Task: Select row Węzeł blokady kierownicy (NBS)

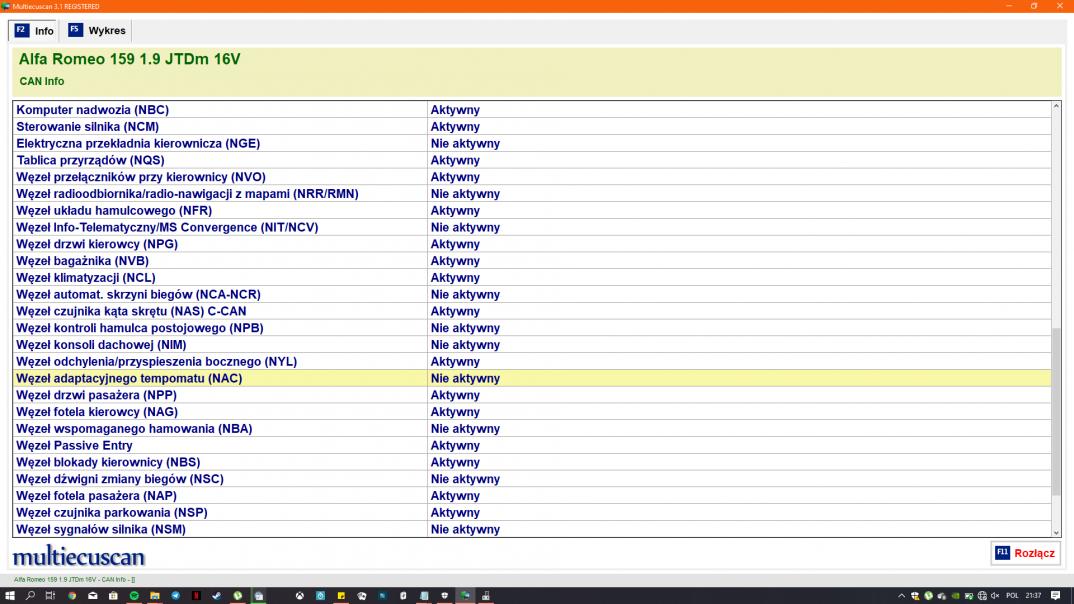Action: (x=532, y=462)
